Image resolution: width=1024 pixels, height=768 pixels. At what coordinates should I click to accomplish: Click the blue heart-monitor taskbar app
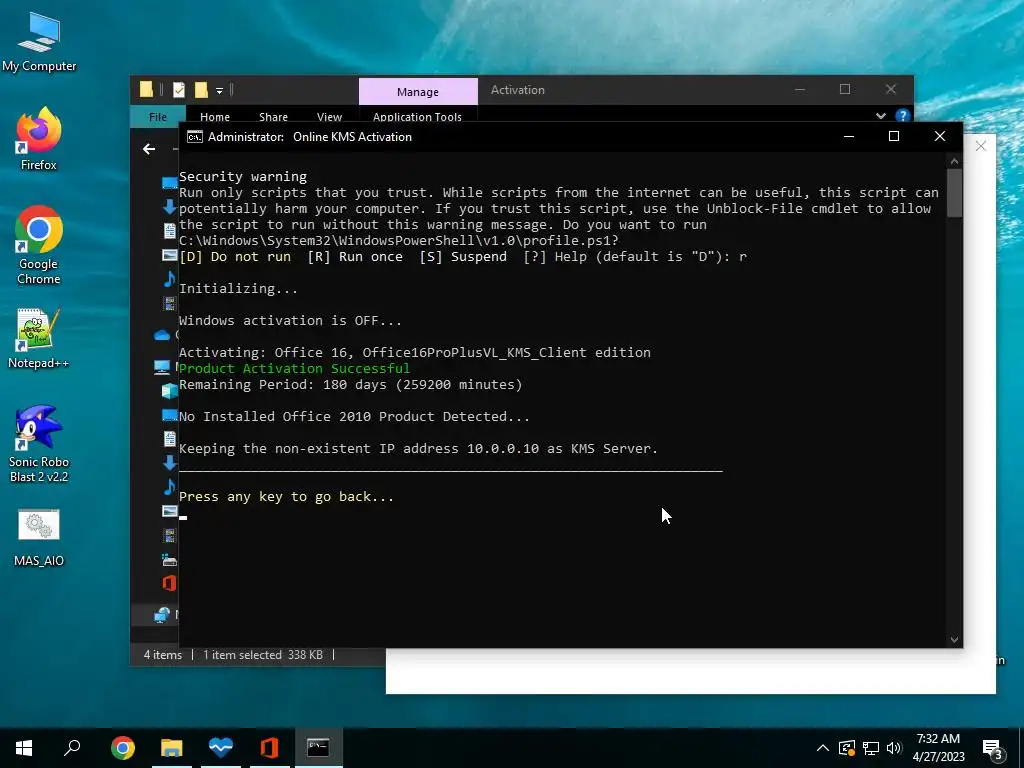(x=221, y=748)
